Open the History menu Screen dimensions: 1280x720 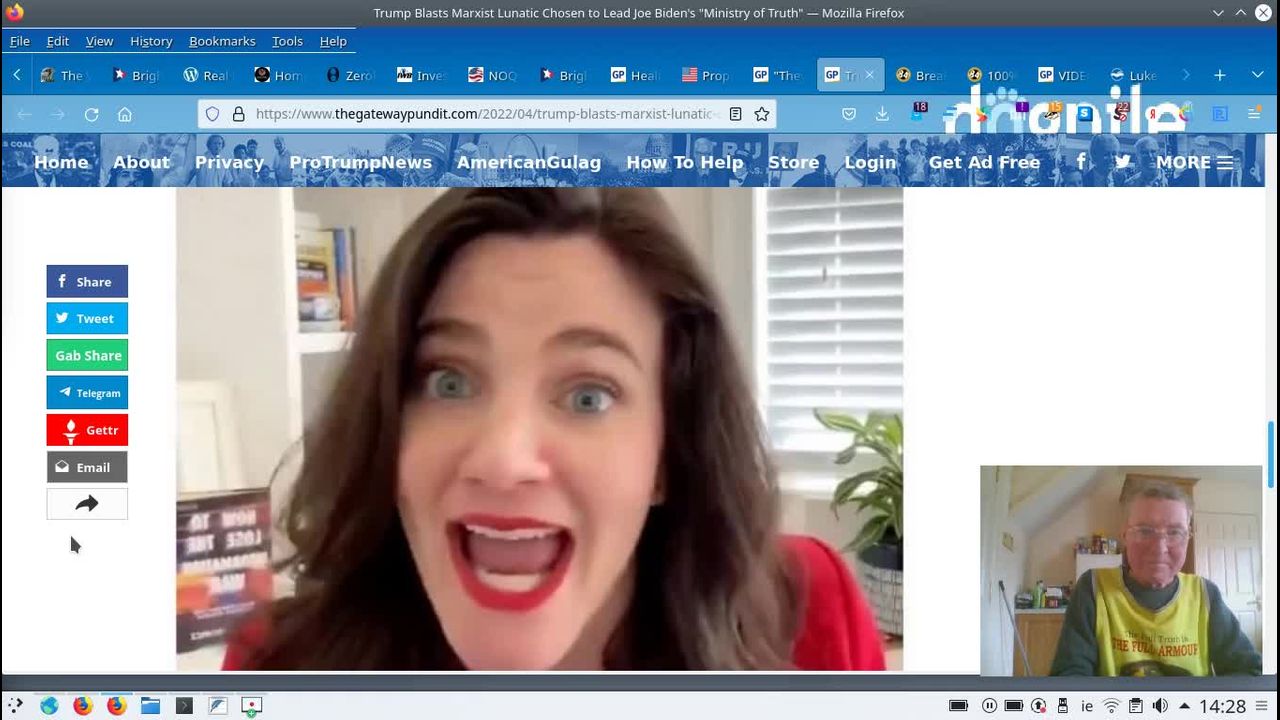(151, 41)
